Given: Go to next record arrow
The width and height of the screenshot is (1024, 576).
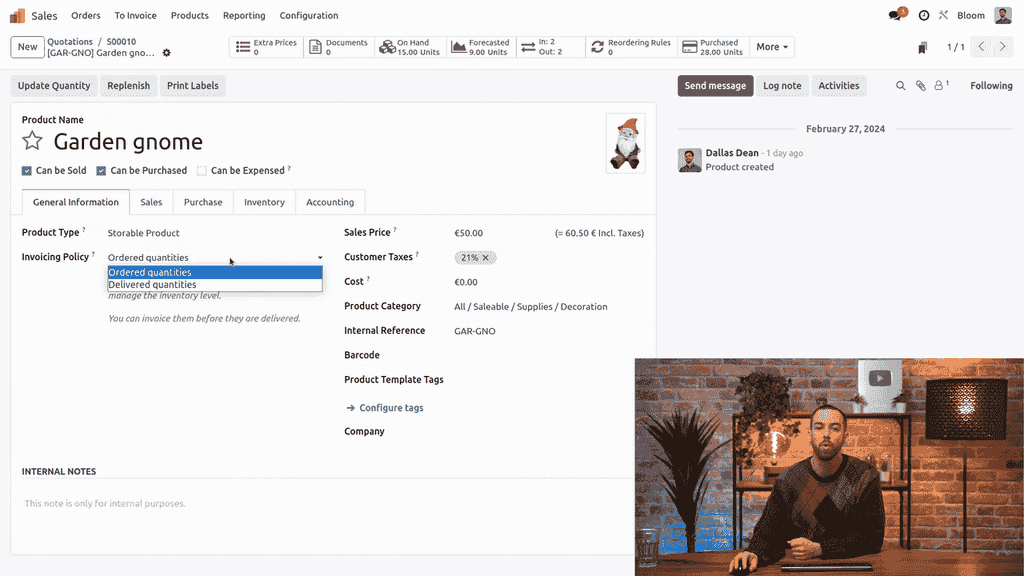Looking at the screenshot, I should click(x=1005, y=47).
